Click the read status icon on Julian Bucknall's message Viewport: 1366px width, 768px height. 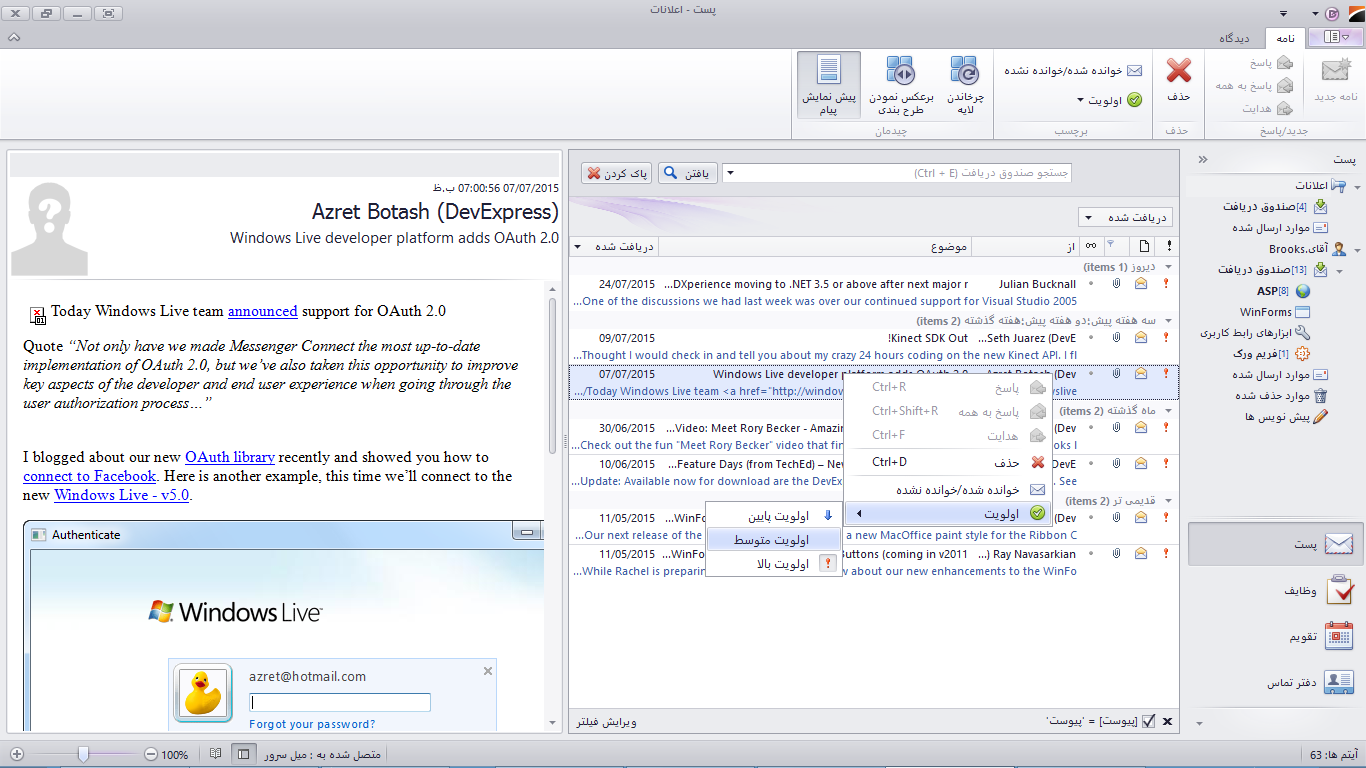pyautogui.click(x=1141, y=284)
